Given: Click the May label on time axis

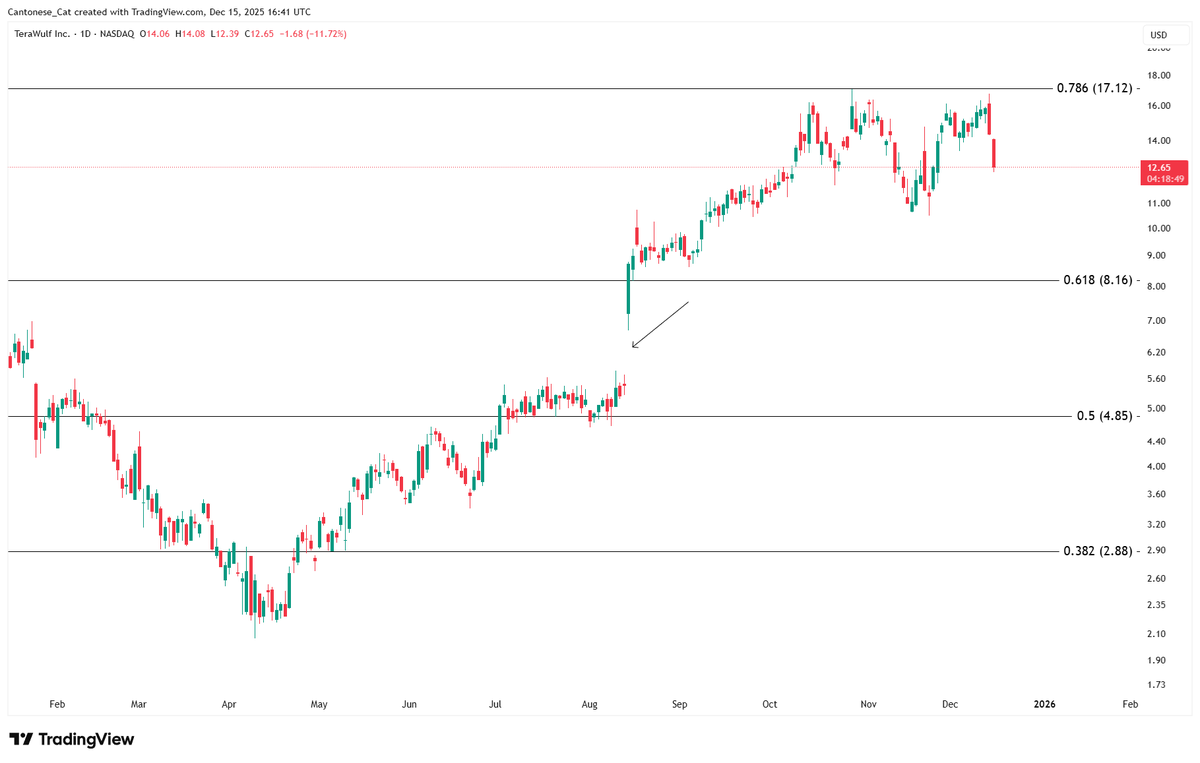Looking at the screenshot, I should click(319, 704).
